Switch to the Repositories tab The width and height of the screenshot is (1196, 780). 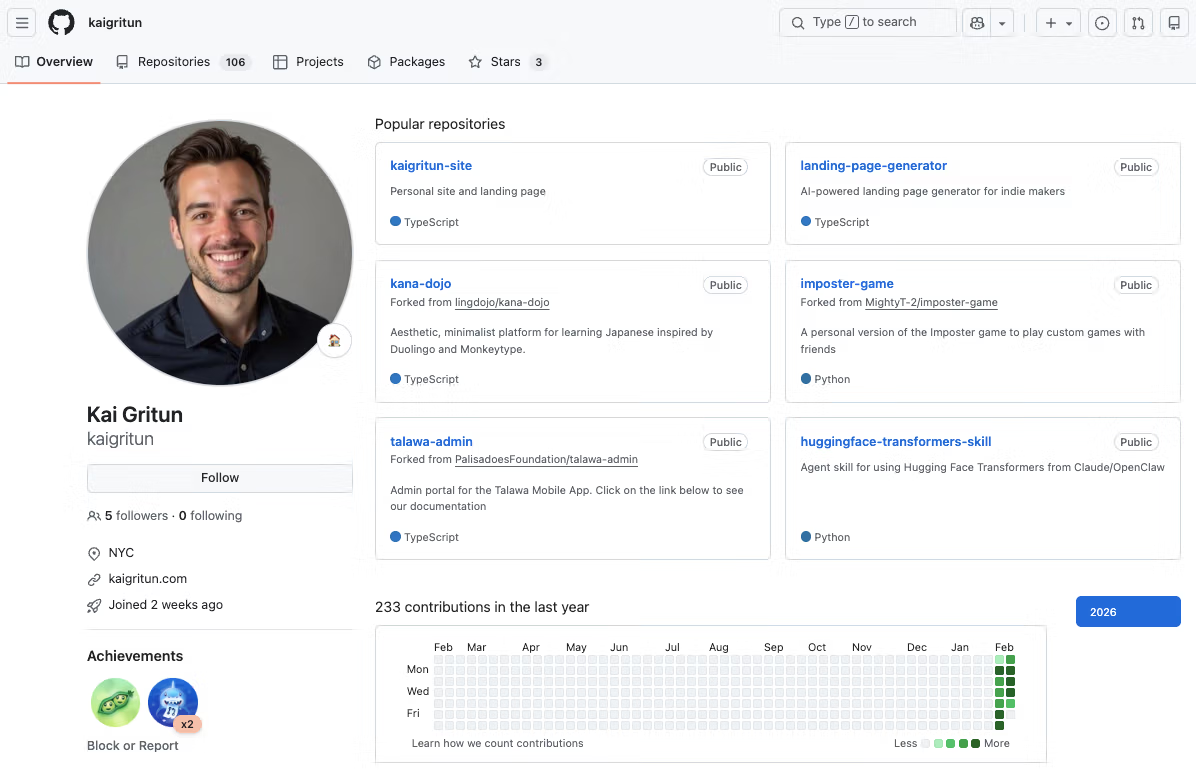[173, 62]
